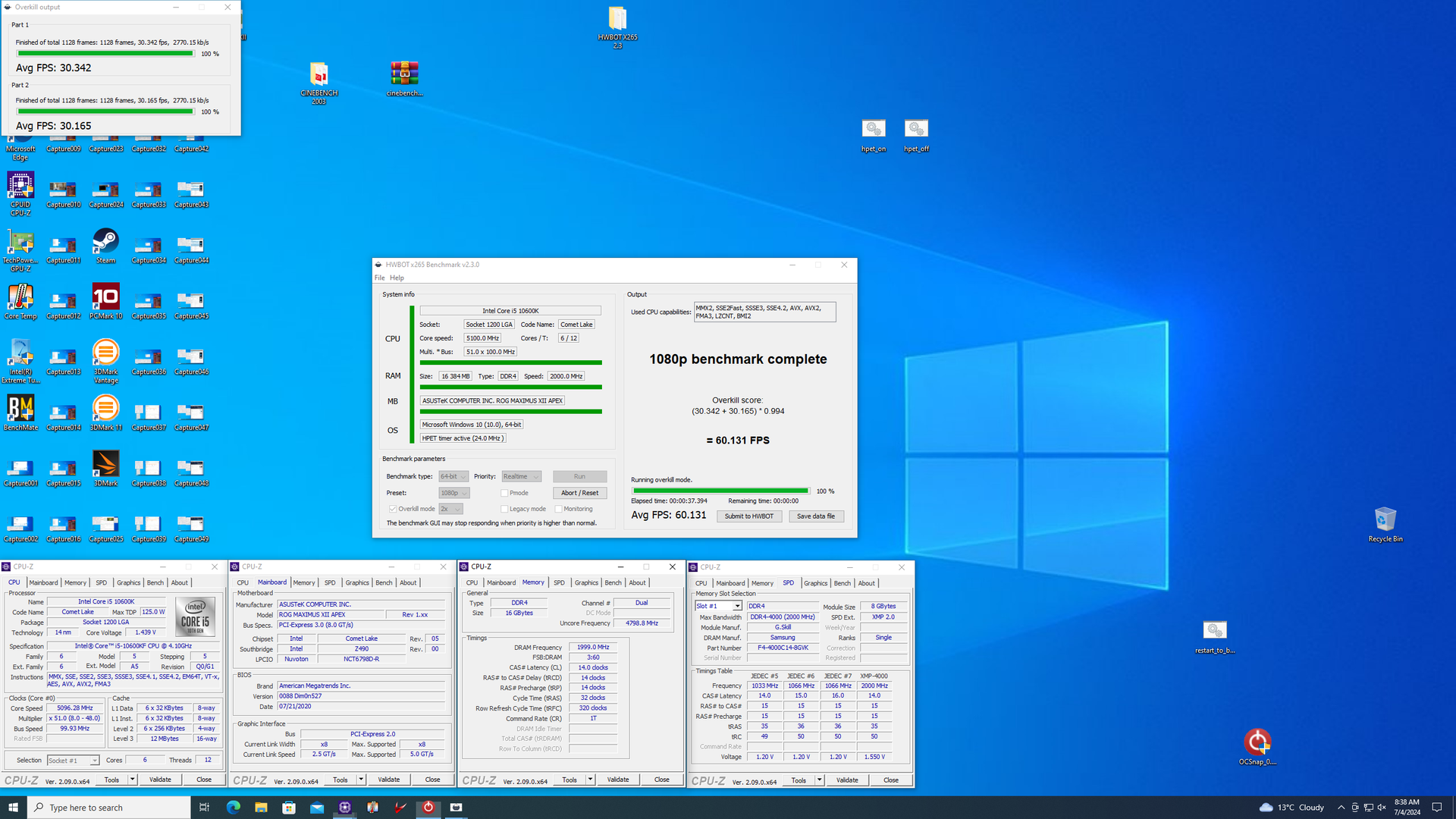Open Capture049 image file
Image resolution: width=1456 pixels, height=819 pixels.
point(191,529)
